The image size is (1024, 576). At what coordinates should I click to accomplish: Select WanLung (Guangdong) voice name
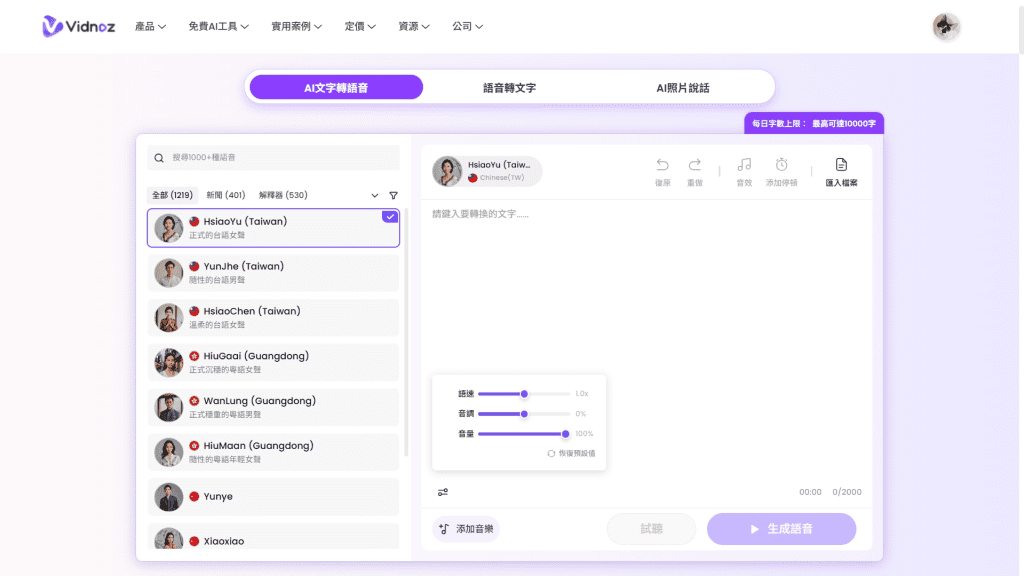[x=259, y=401]
